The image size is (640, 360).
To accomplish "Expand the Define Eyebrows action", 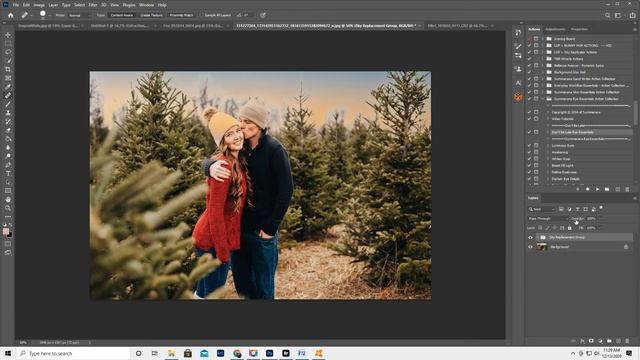I will click(548, 172).
